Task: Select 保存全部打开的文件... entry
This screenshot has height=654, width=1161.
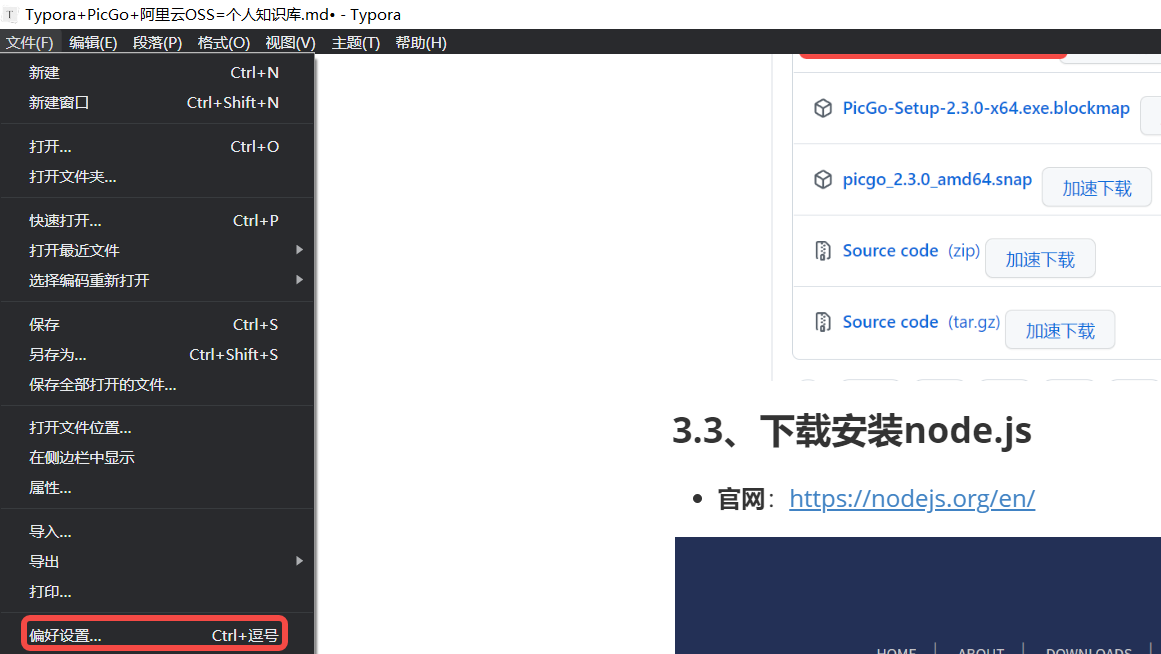Action: (x=157, y=384)
